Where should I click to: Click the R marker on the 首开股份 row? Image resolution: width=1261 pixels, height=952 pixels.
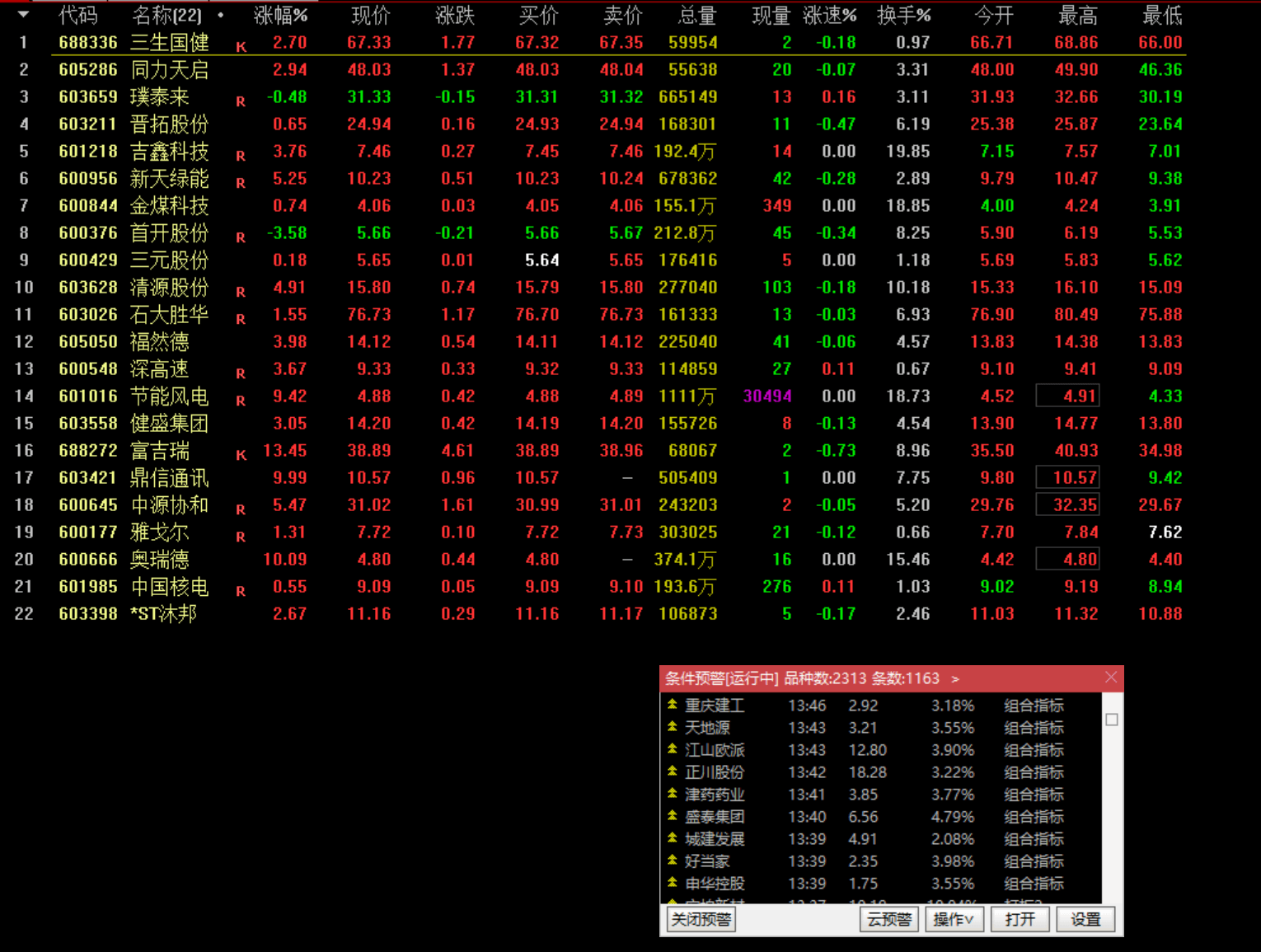click(x=241, y=237)
